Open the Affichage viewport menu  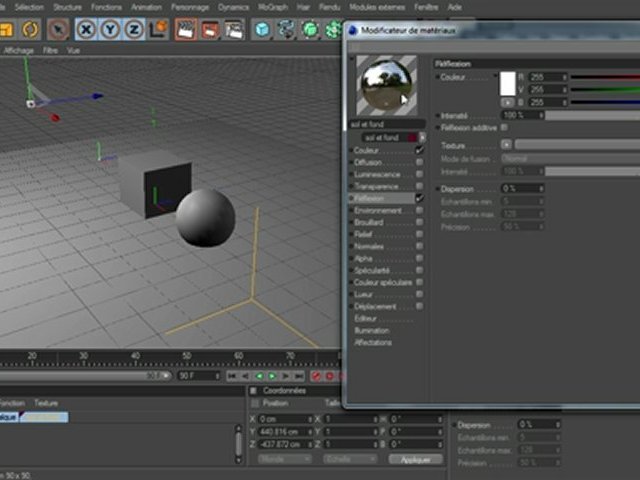click(x=18, y=48)
